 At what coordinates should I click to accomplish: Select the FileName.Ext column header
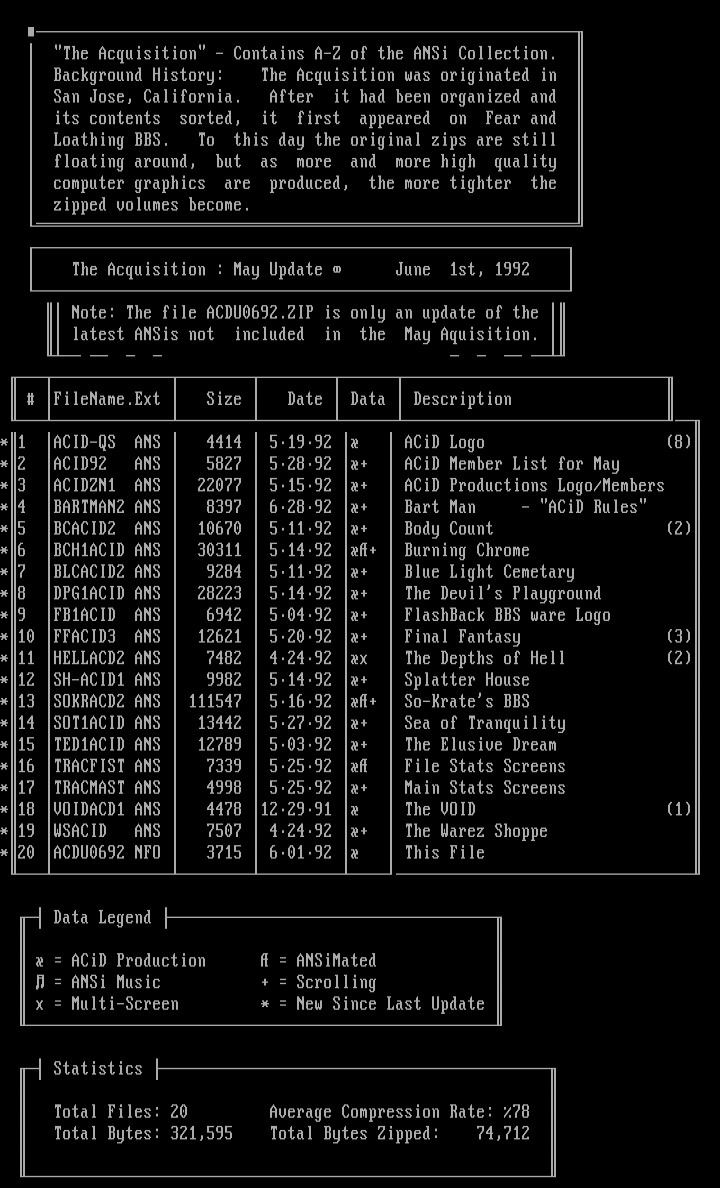(x=107, y=399)
